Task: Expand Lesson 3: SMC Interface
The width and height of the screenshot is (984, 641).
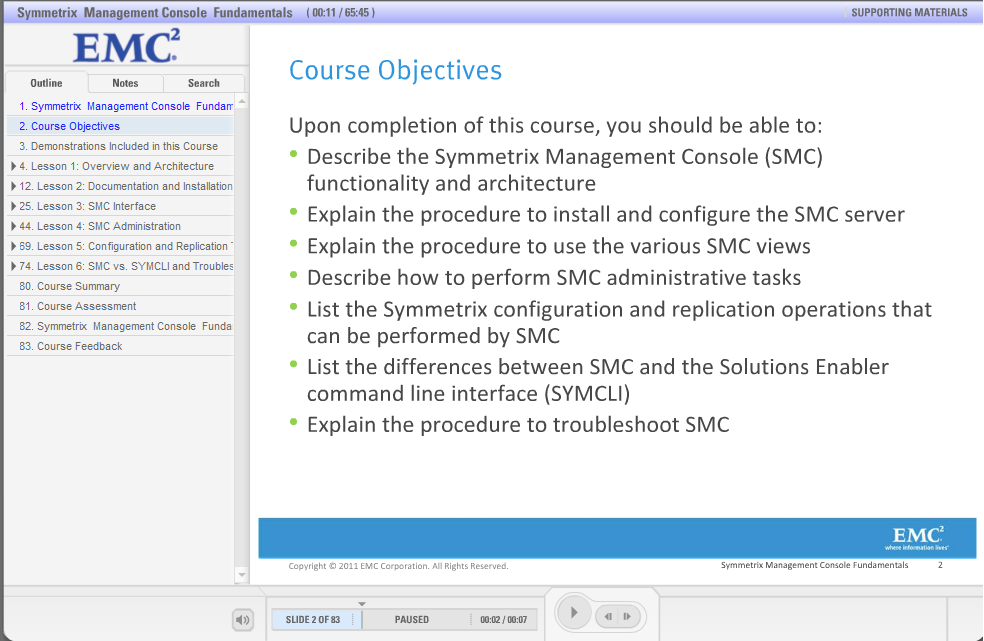Action: (13, 207)
